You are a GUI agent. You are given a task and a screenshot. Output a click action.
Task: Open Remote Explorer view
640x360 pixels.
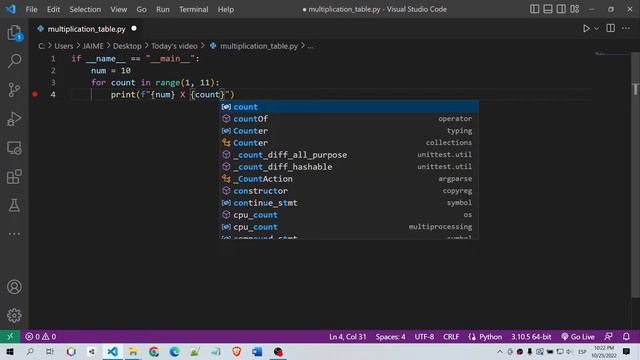[14, 148]
